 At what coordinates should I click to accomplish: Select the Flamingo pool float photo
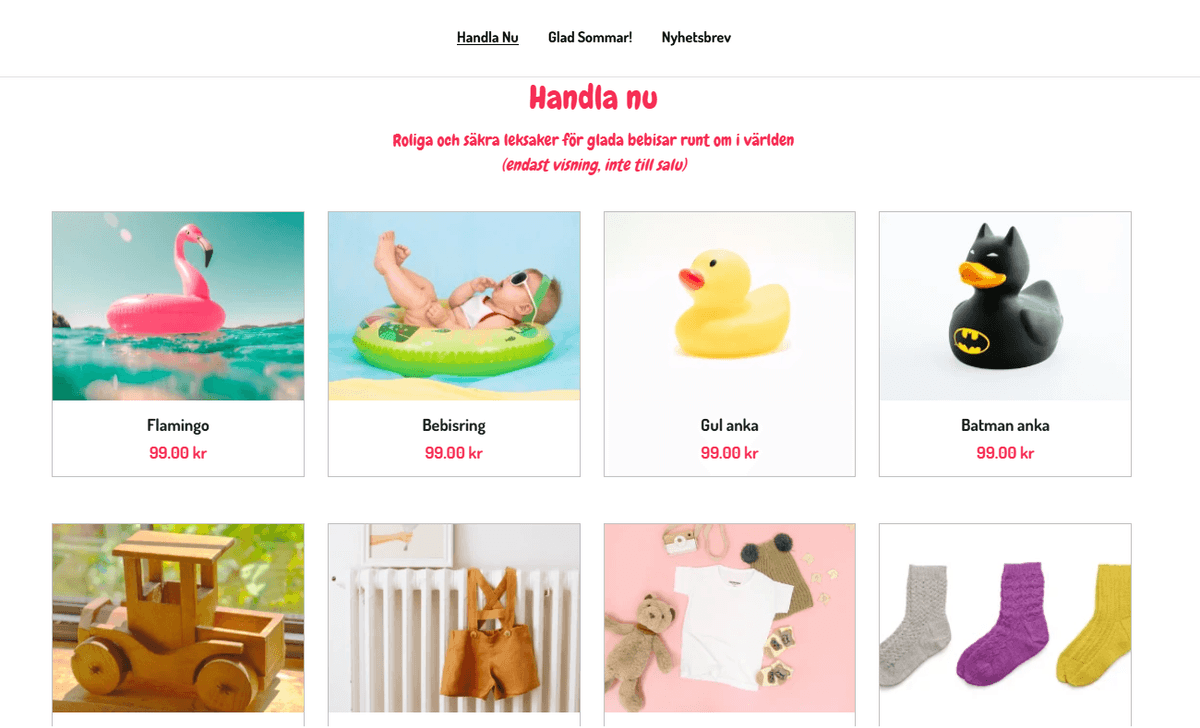click(x=178, y=306)
